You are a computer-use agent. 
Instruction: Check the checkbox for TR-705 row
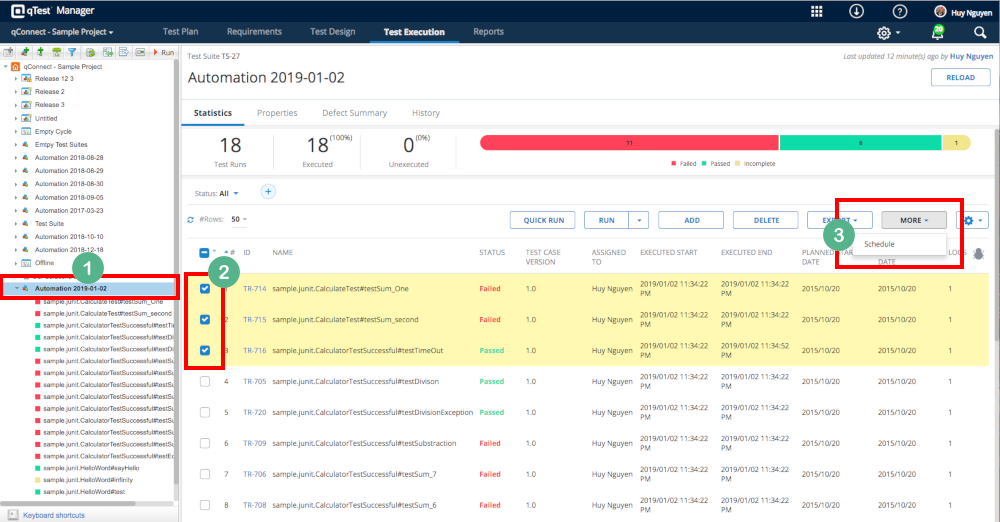(x=205, y=381)
